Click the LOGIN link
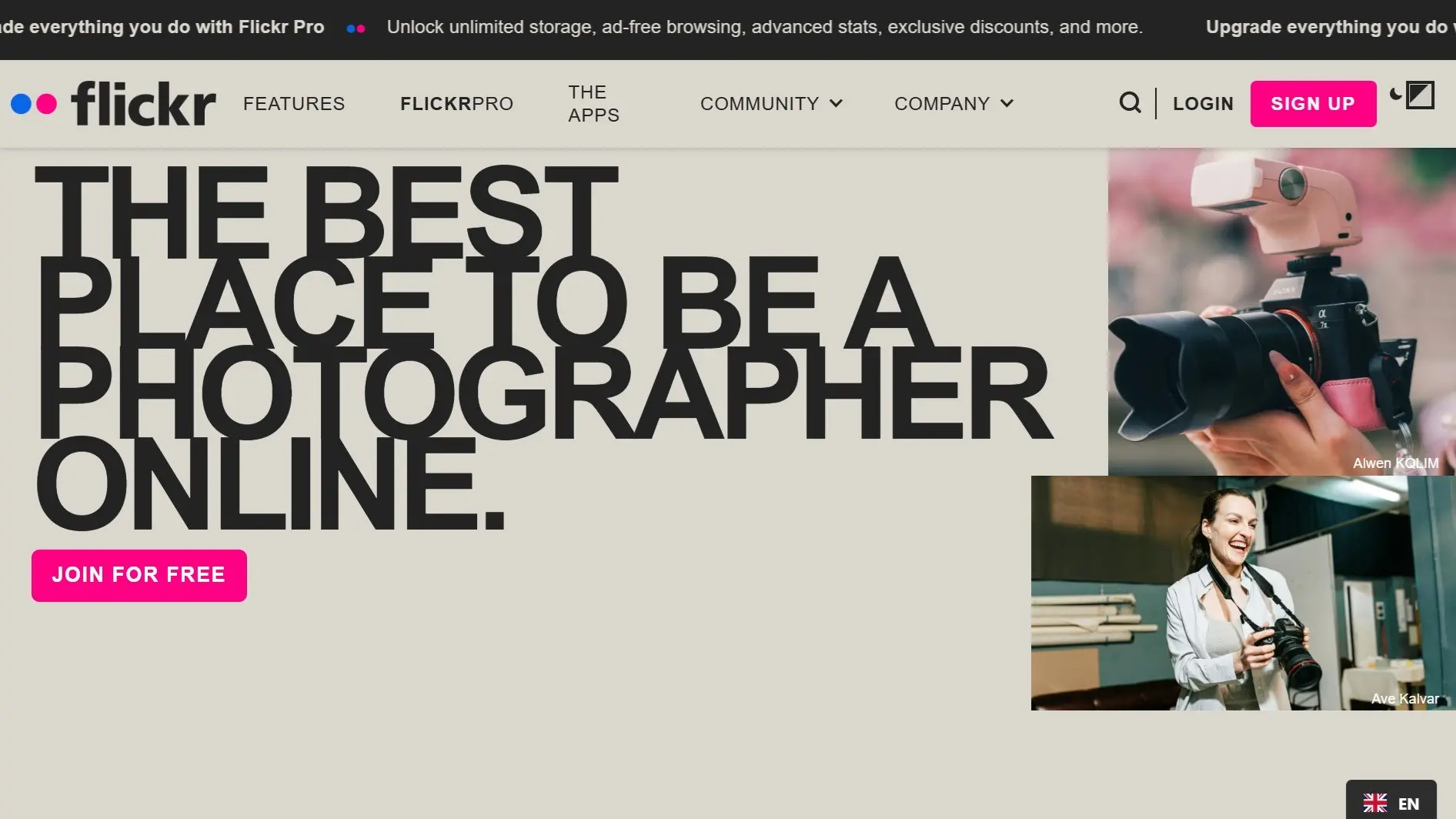1456x819 pixels. pos(1203,103)
